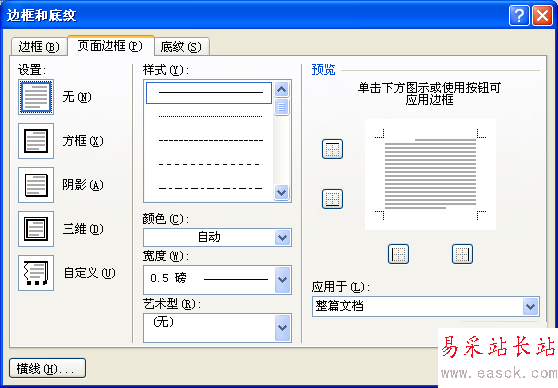The height and width of the screenshot is (388, 558).
Task: Toggle the bottom border button in preview
Action: click(x=332, y=199)
